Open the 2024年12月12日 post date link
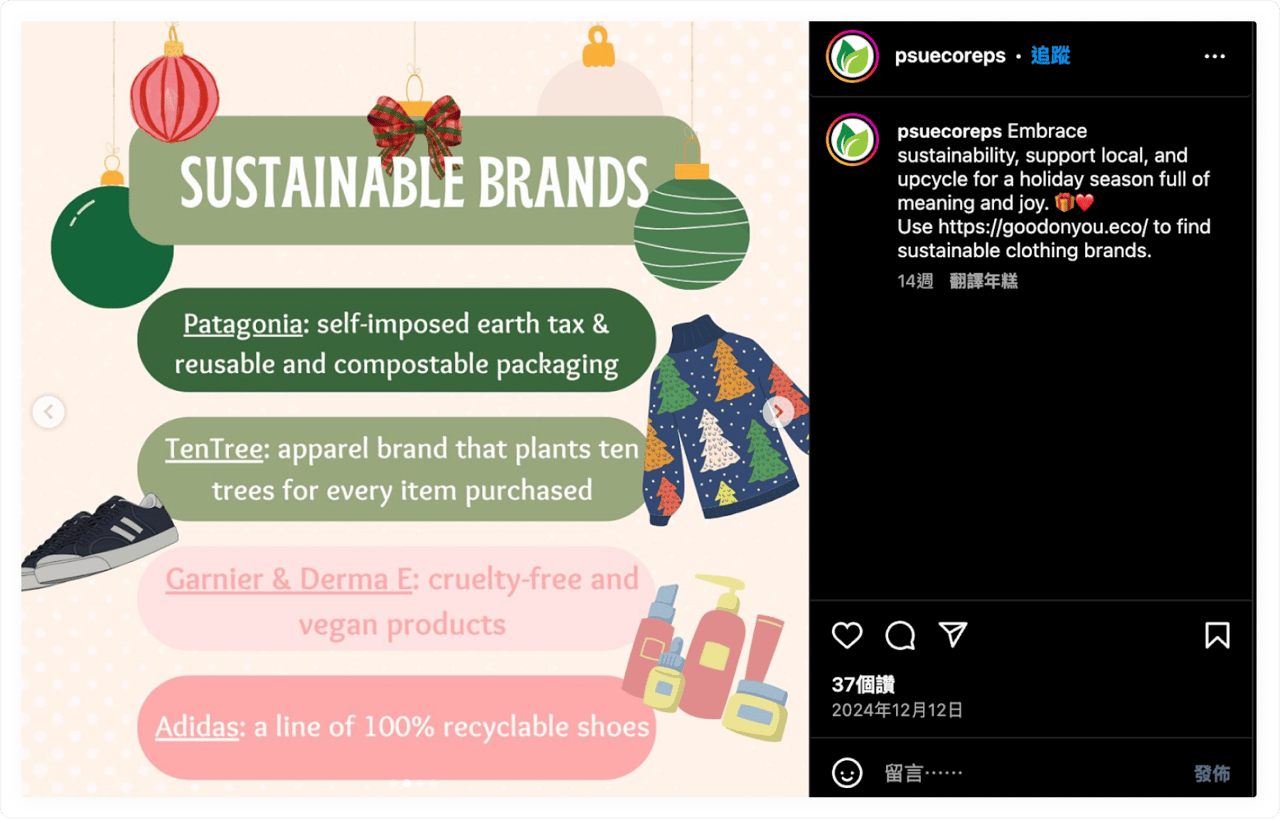Image resolution: width=1280 pixels, height=820 pixels. (x=897, y=710)
